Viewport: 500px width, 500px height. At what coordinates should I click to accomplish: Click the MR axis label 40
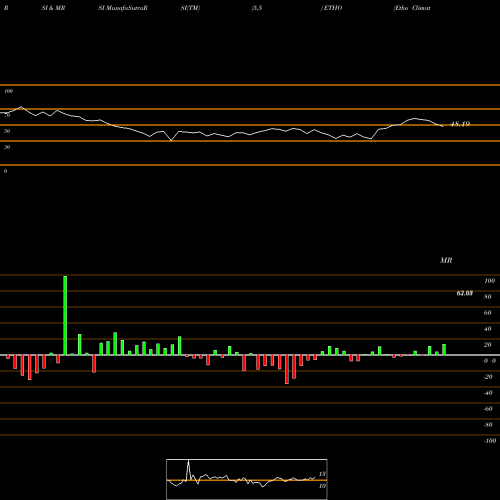(488, 329)
